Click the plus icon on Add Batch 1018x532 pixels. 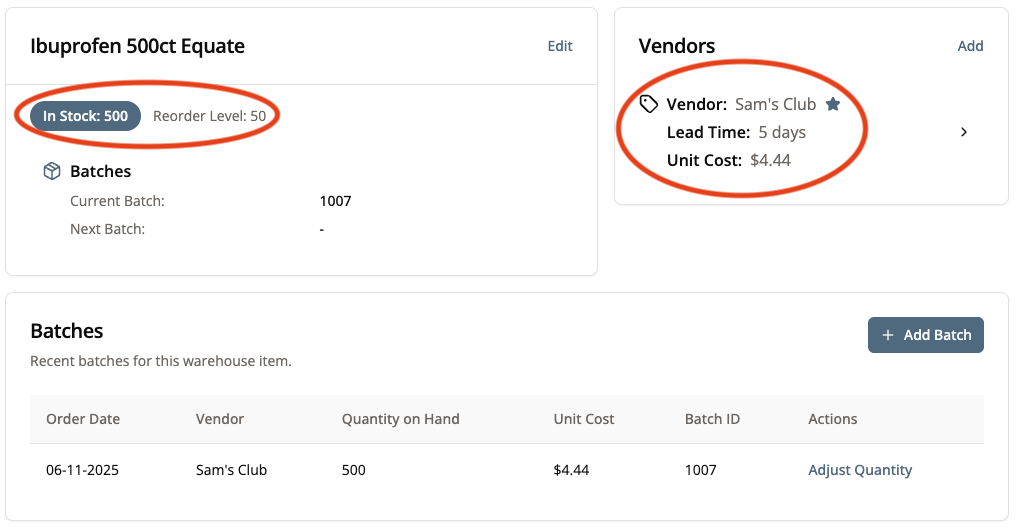point(888,336)
